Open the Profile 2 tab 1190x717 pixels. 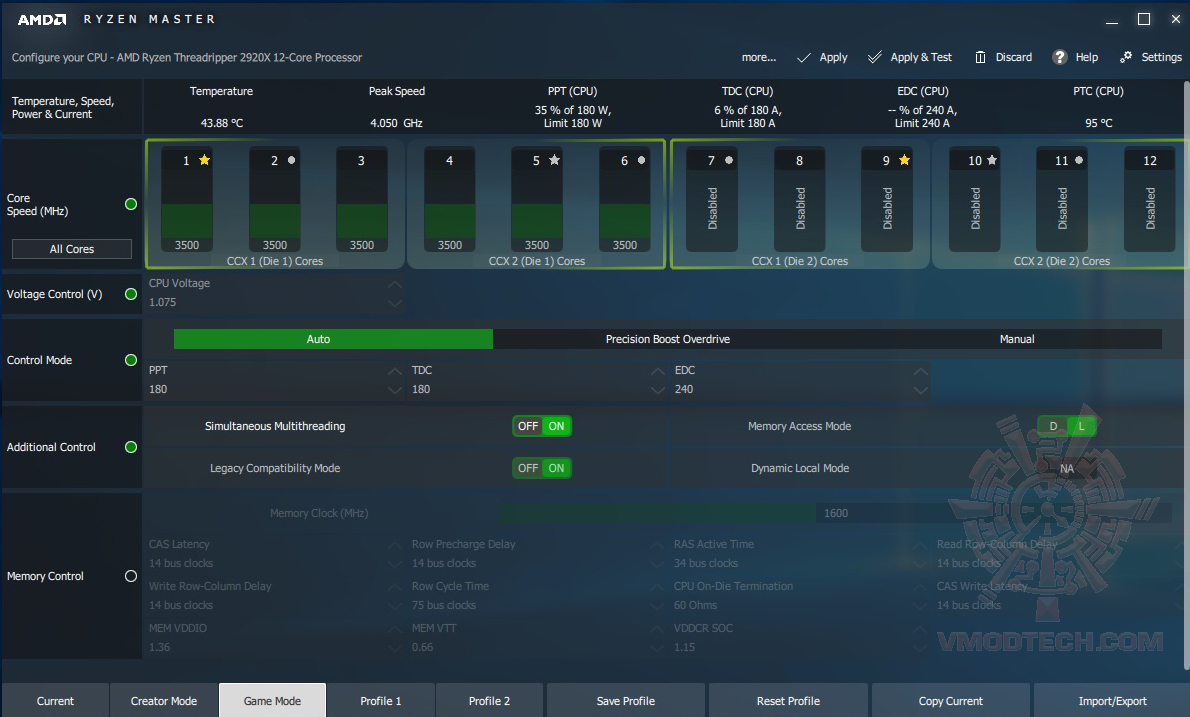(490, 700)
